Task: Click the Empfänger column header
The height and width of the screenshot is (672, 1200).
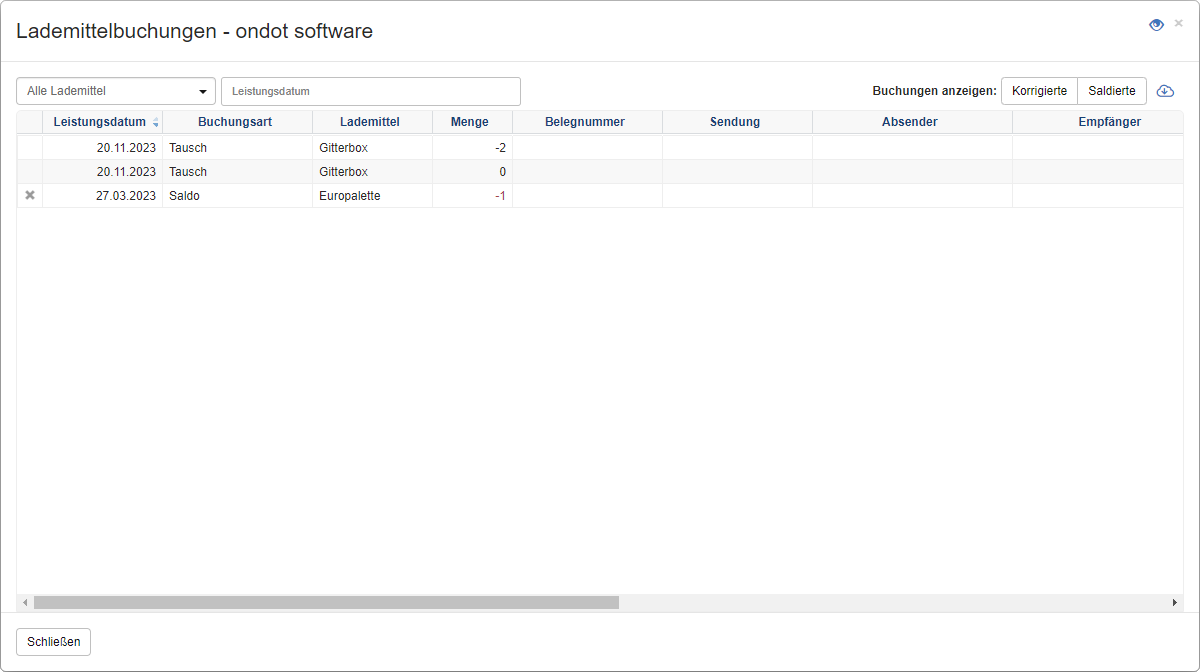Action: click(1109, 122)
